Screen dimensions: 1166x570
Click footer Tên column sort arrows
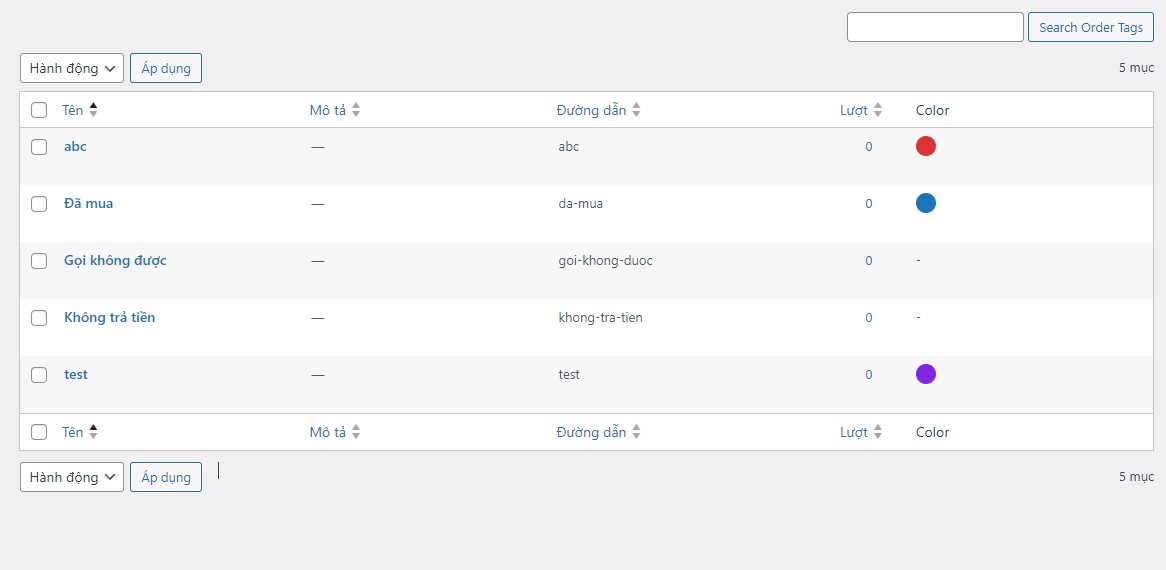[x=93, y=432]
